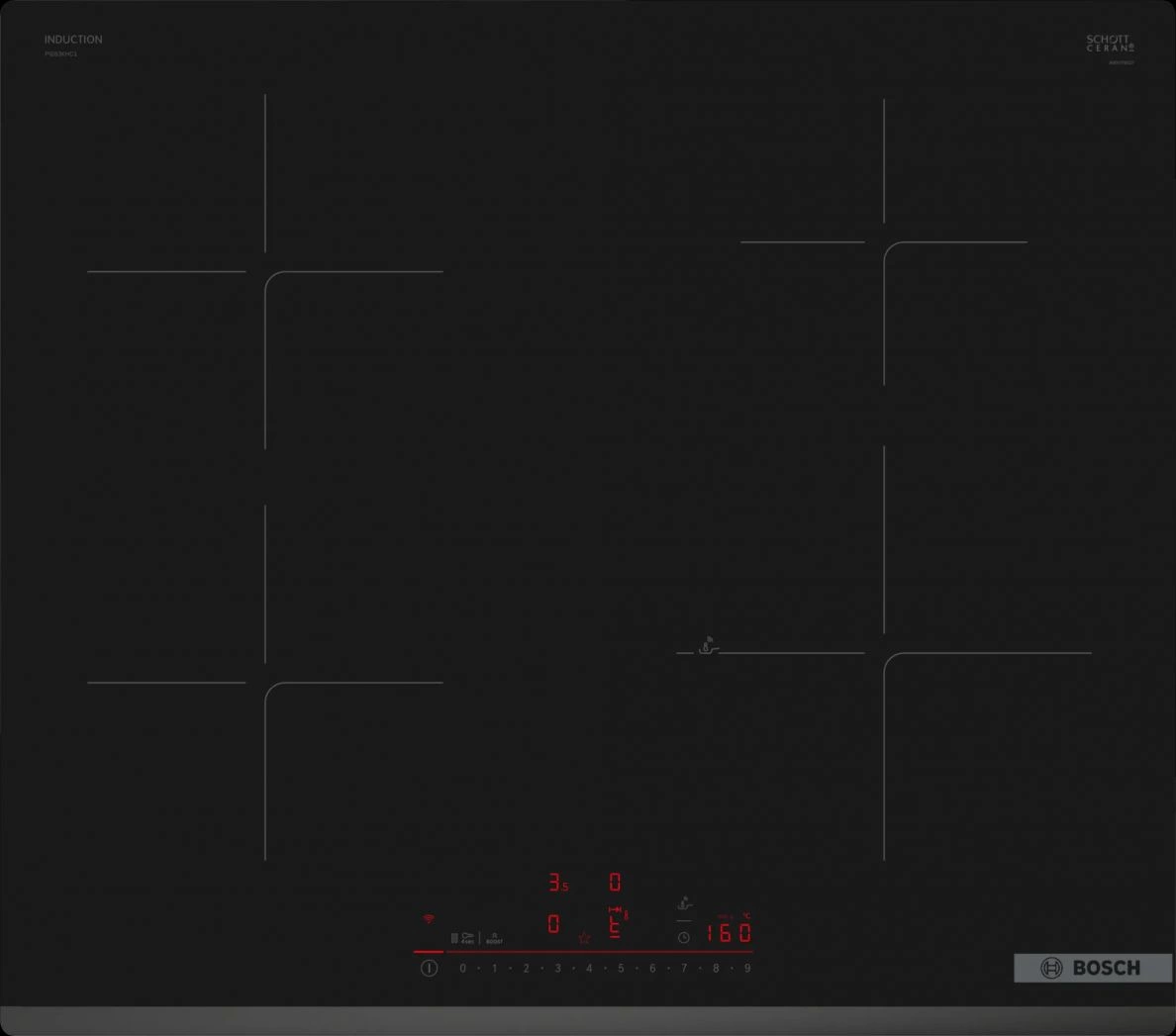Click the Bosch logo badge
The height and width of the screenshot is (1036, 1176).
[1092, 968]
